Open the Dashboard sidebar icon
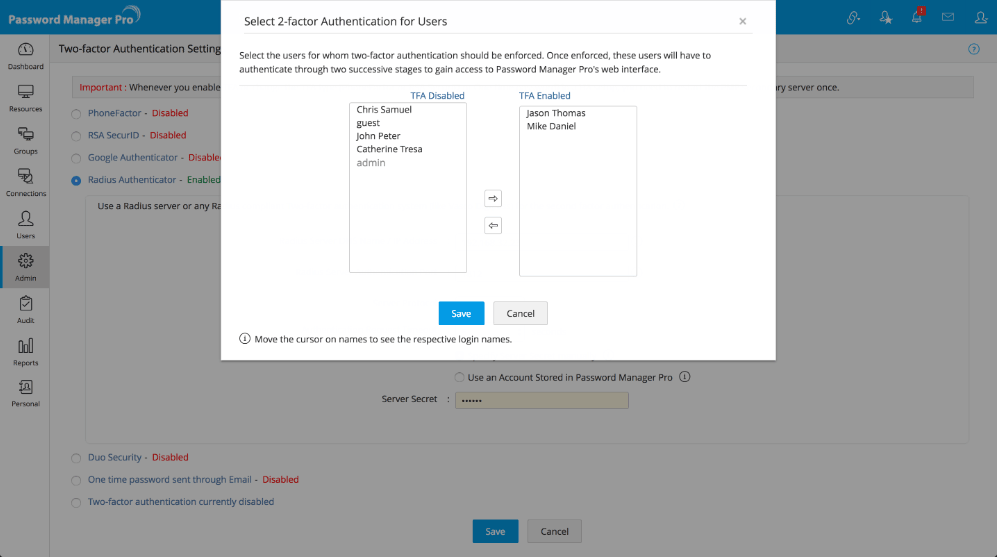997x557 pixels. tap(25, 55)
